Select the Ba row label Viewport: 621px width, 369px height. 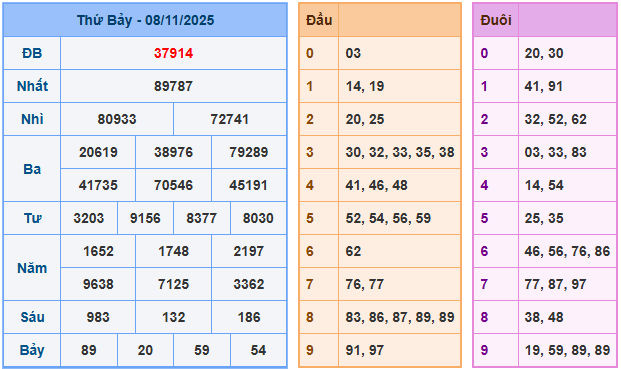click(x=32, y=169)
